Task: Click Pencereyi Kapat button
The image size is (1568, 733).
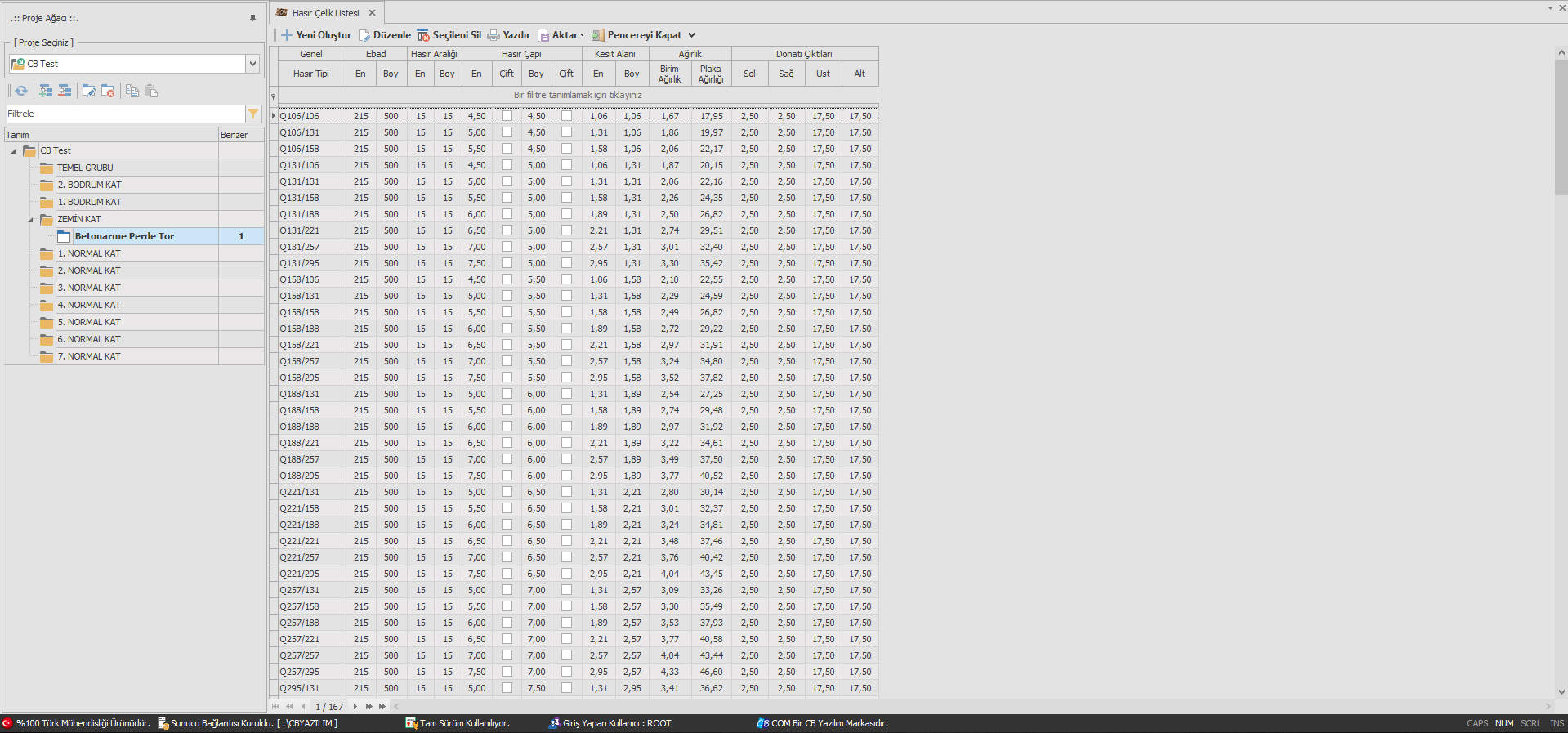Action: pyautogui.click(x=637, y=35)
